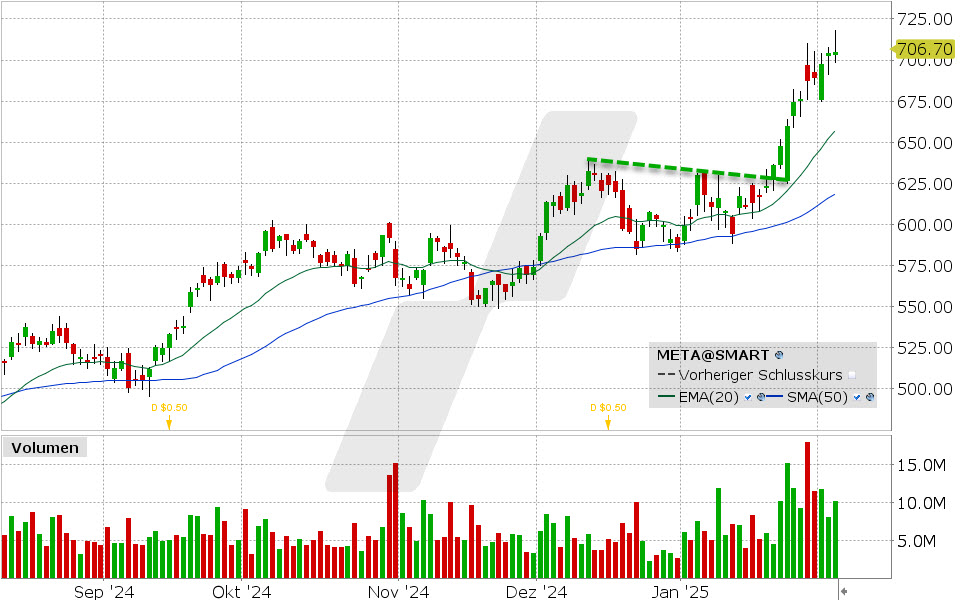Untick the EMA(20) visibility checkbox
This screenshot has height=600, width=960.
point(748,397)
